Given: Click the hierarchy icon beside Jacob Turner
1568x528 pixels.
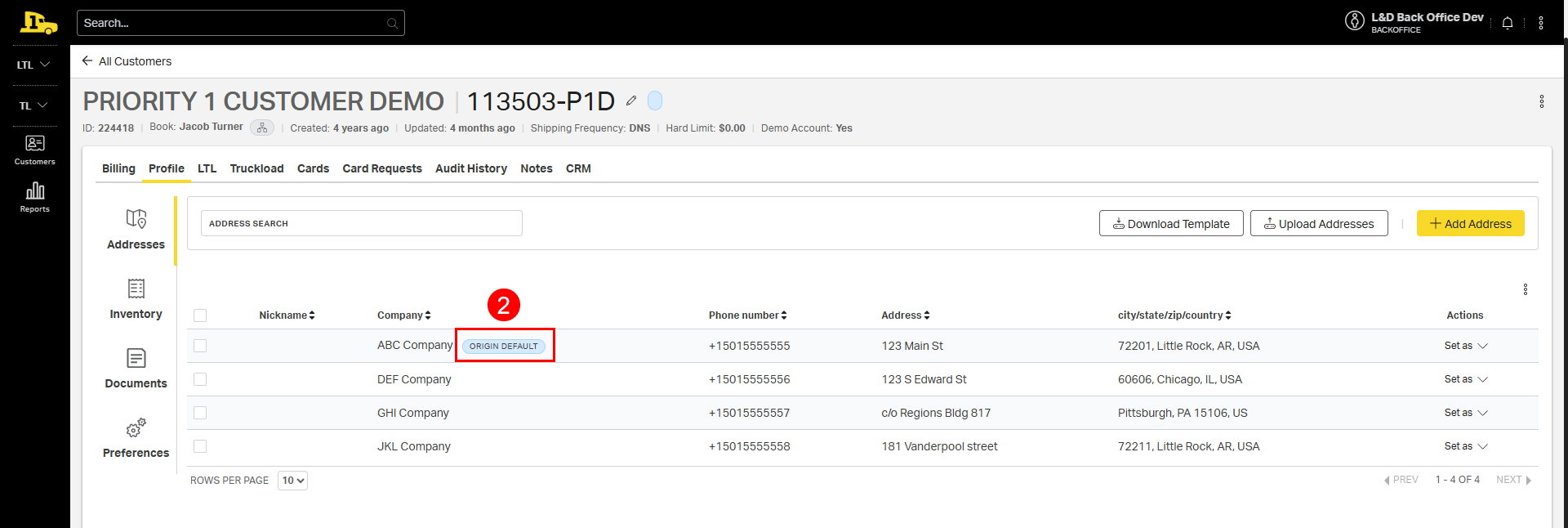Looking at the screenshot, I should (262, 128).
